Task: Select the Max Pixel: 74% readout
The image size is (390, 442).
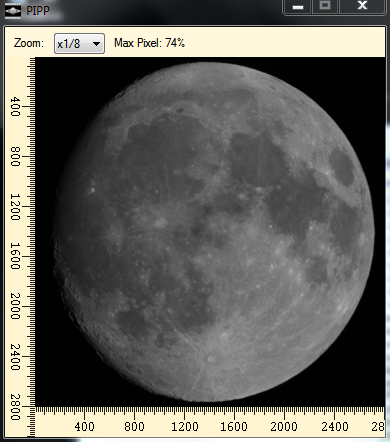Action: click(149, 43)
